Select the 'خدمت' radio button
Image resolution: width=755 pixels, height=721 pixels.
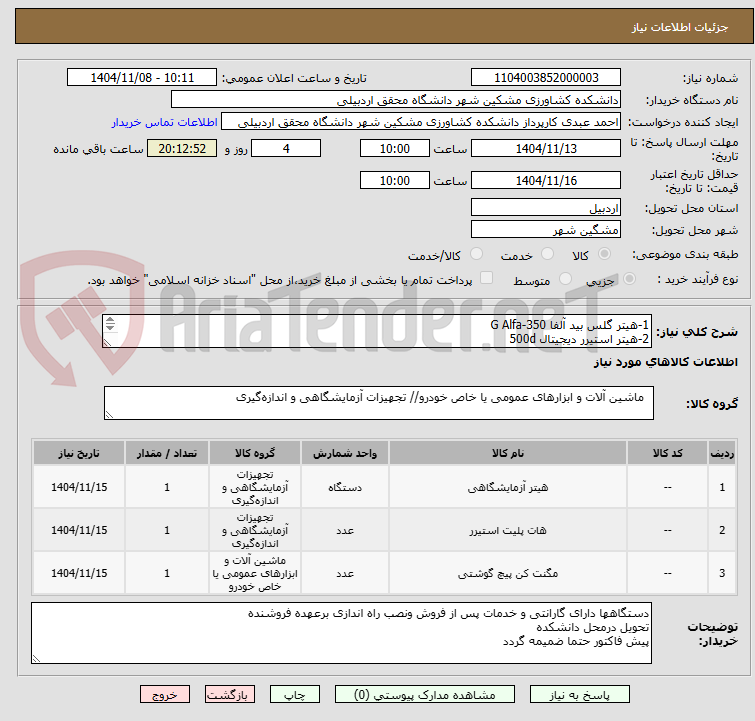tap(547, 253)
